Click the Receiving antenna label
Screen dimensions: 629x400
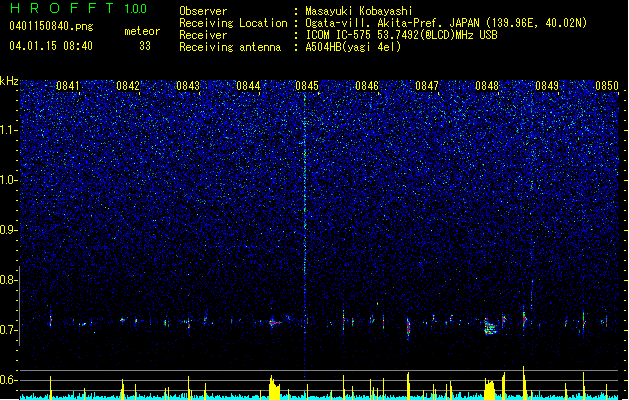tap(230, 47)
